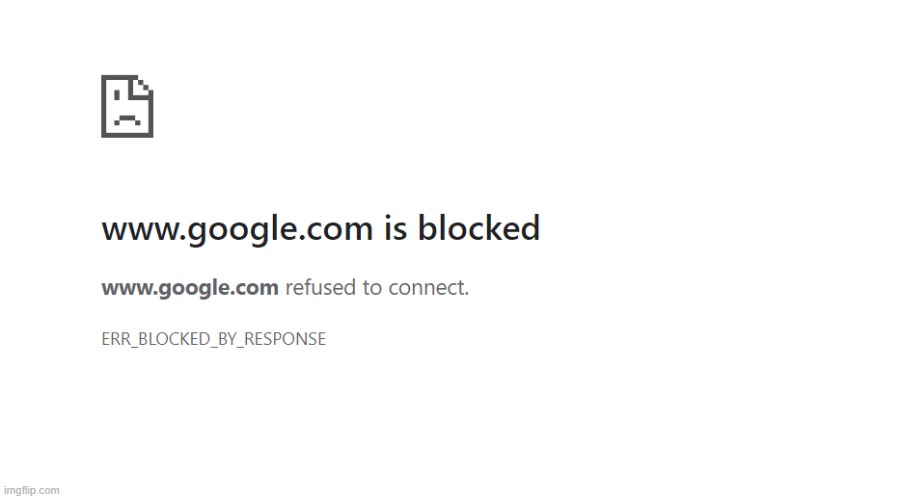This screenshot has width=901, height=499.
Task: Click "www" at the start of the heading
Action: click(x=132, y=229)
